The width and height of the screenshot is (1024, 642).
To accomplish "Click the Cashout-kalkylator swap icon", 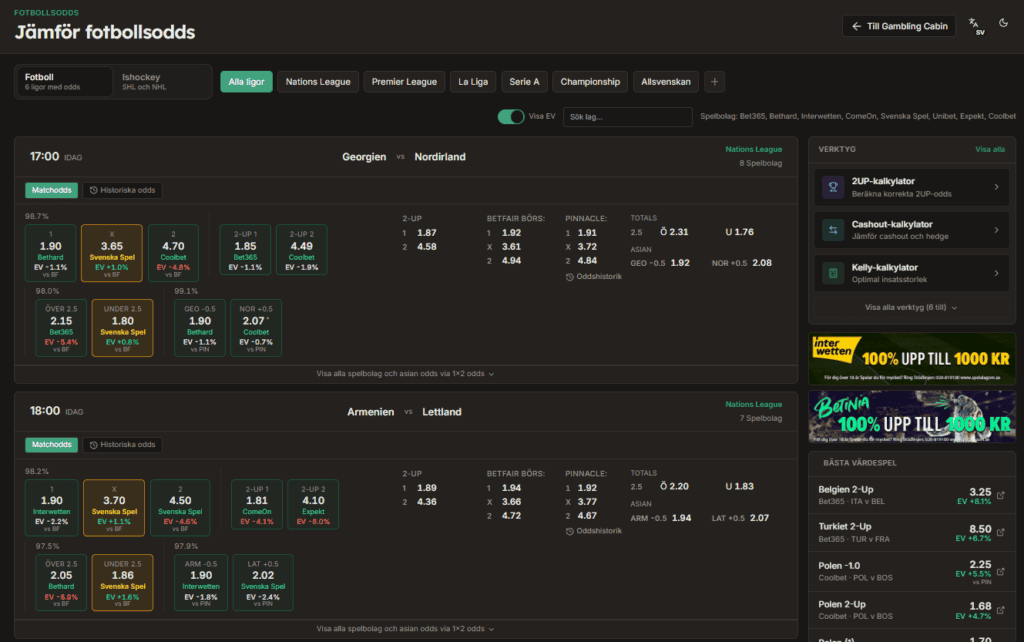I will click(833, 230).
